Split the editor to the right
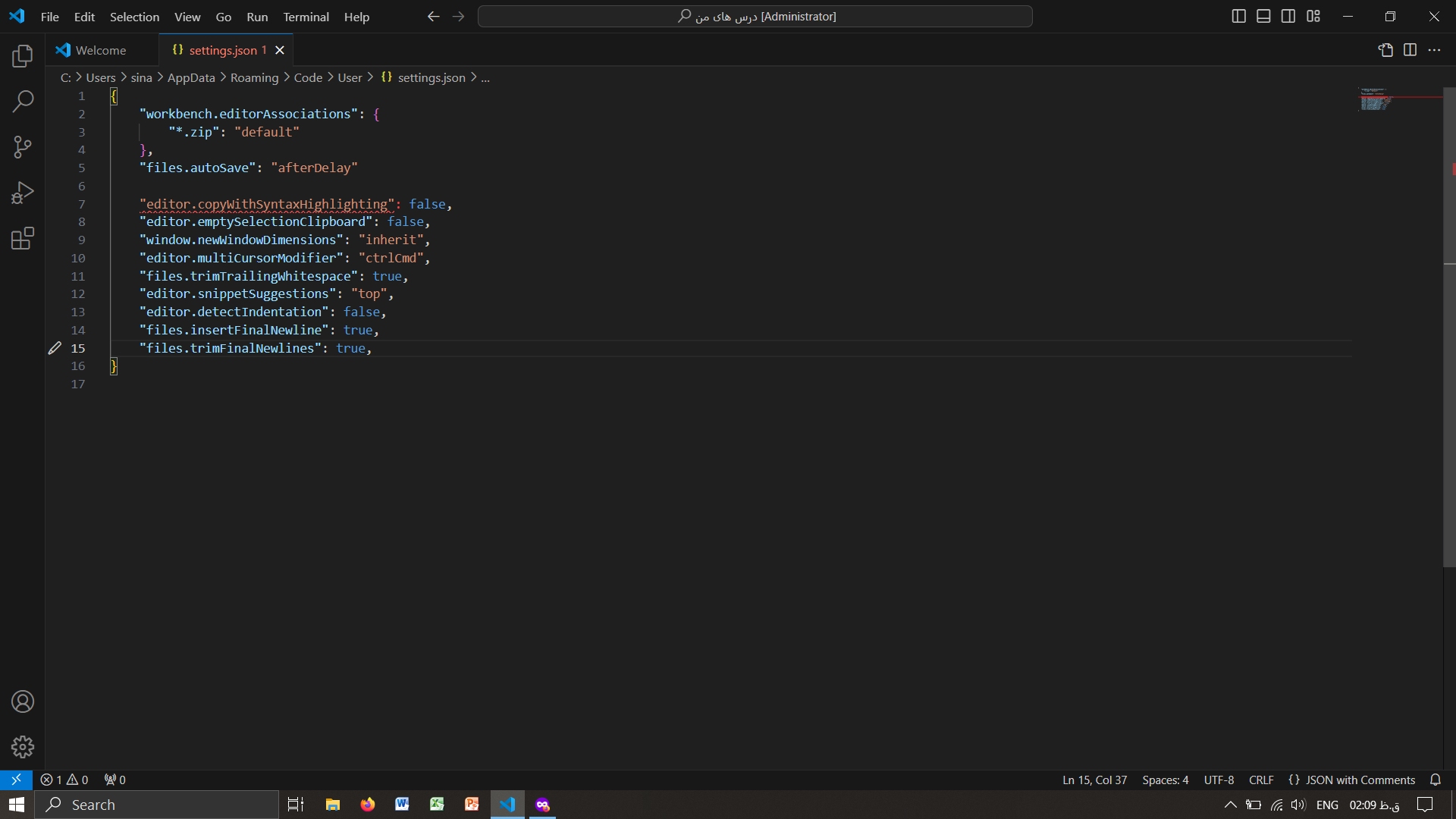Image resolution: width=1456 pixels, height=819 pixels. click(x=1410, y=50)
